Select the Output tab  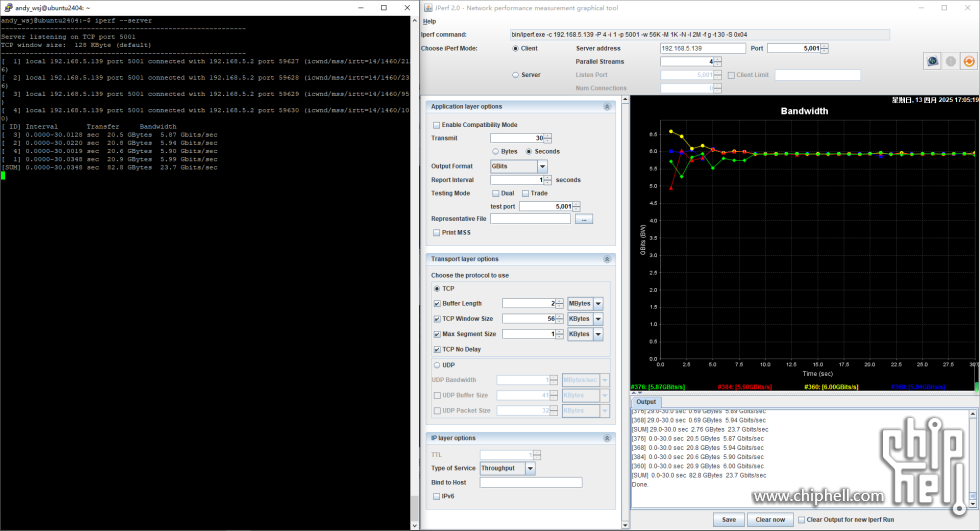(x=646, y=402)
